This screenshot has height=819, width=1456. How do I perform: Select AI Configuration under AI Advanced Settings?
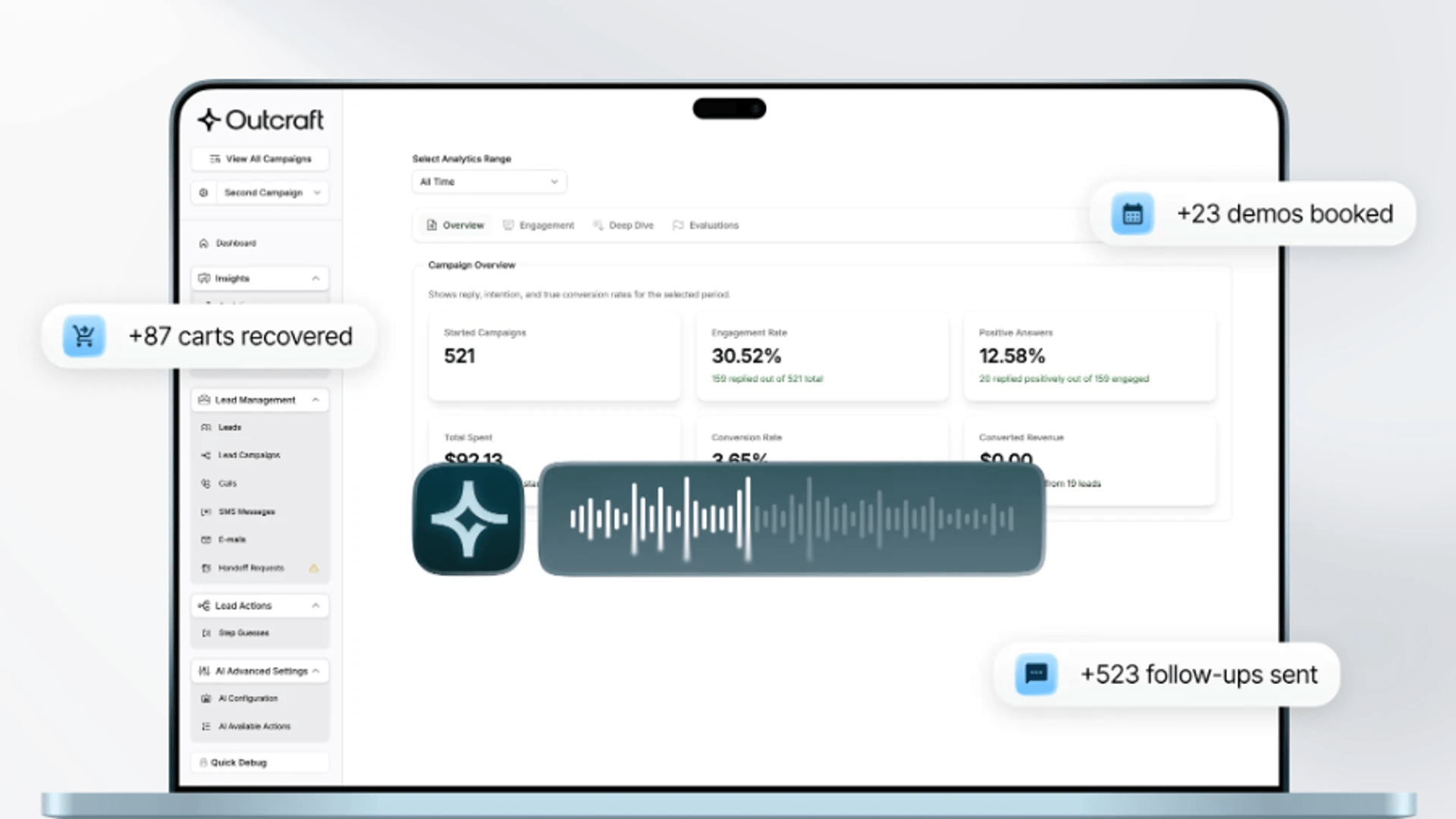248,698
